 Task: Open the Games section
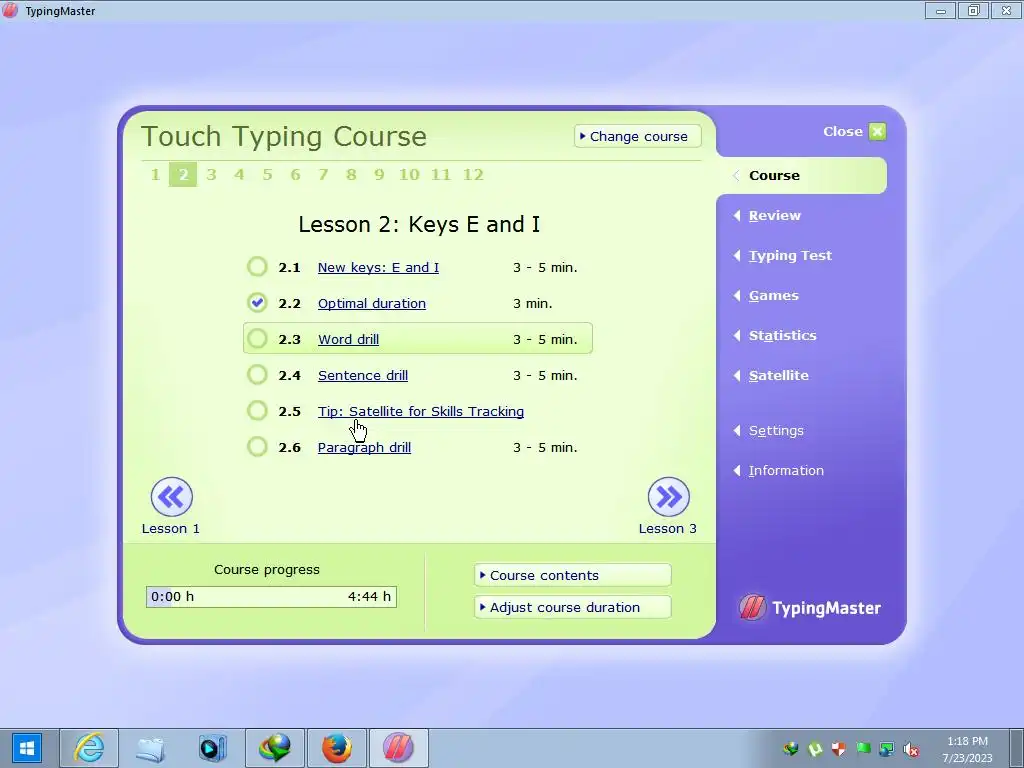(774, 295)
